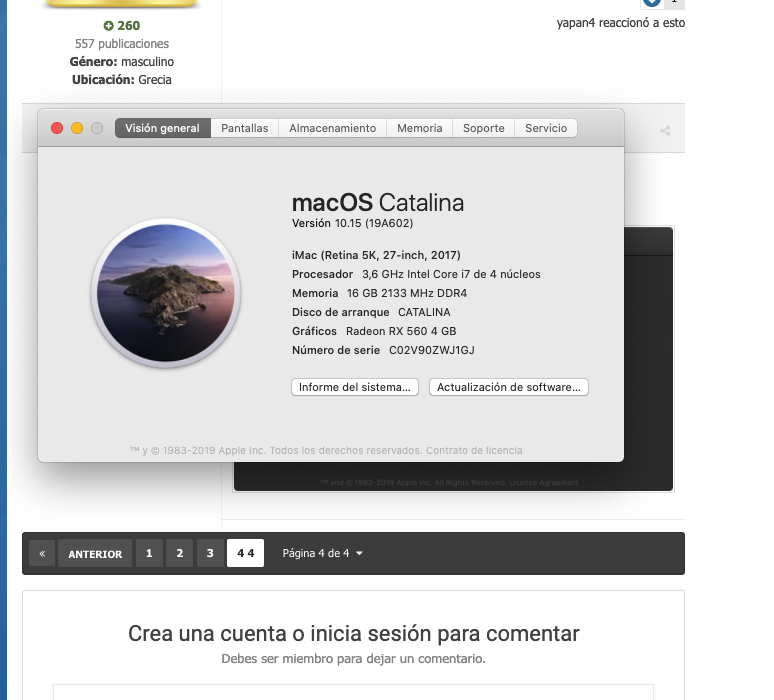774x700 pixels.
Task: Go to page 2
Action: pos(180,553)
